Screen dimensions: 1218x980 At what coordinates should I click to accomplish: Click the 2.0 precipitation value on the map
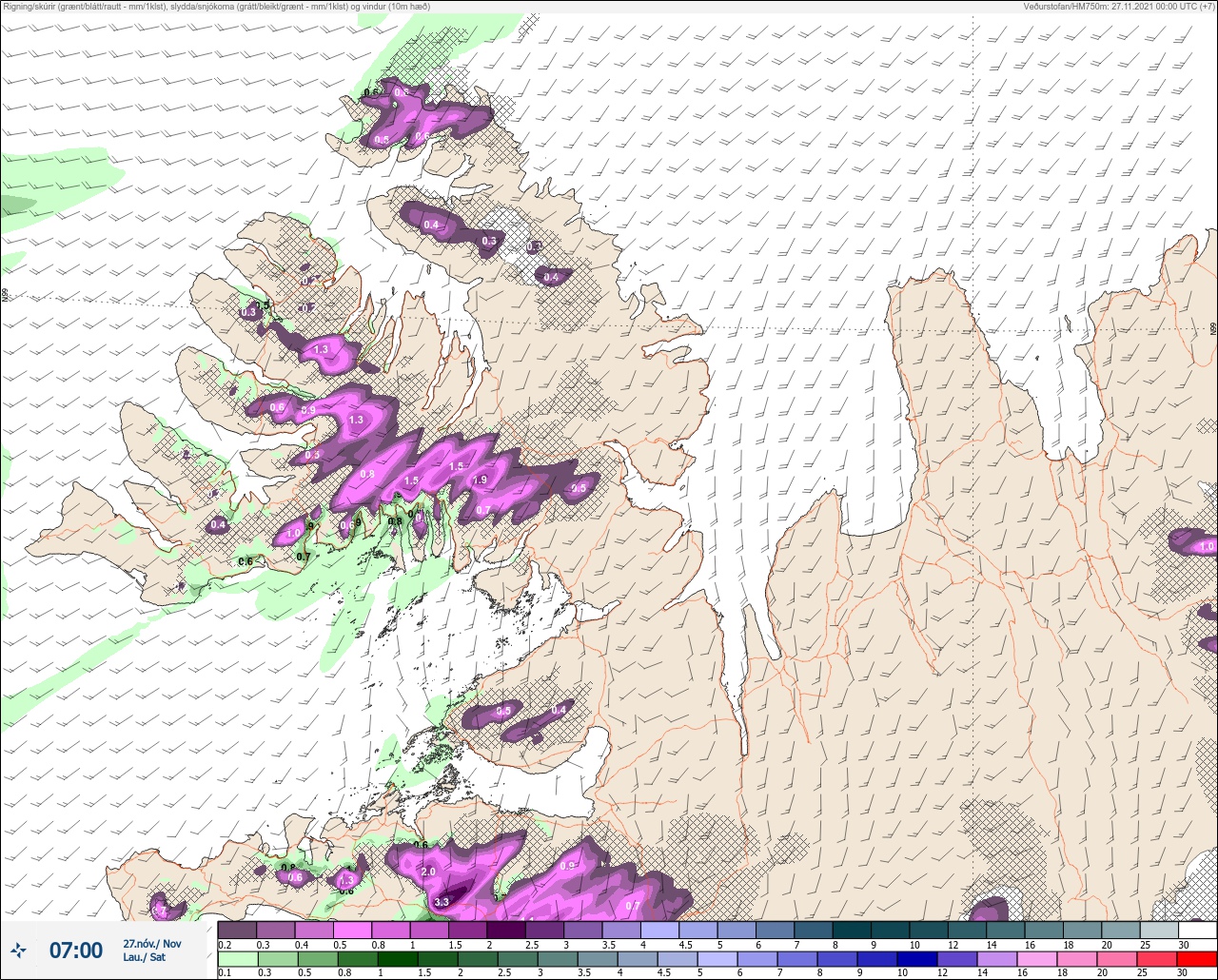(x=428, y=872)
